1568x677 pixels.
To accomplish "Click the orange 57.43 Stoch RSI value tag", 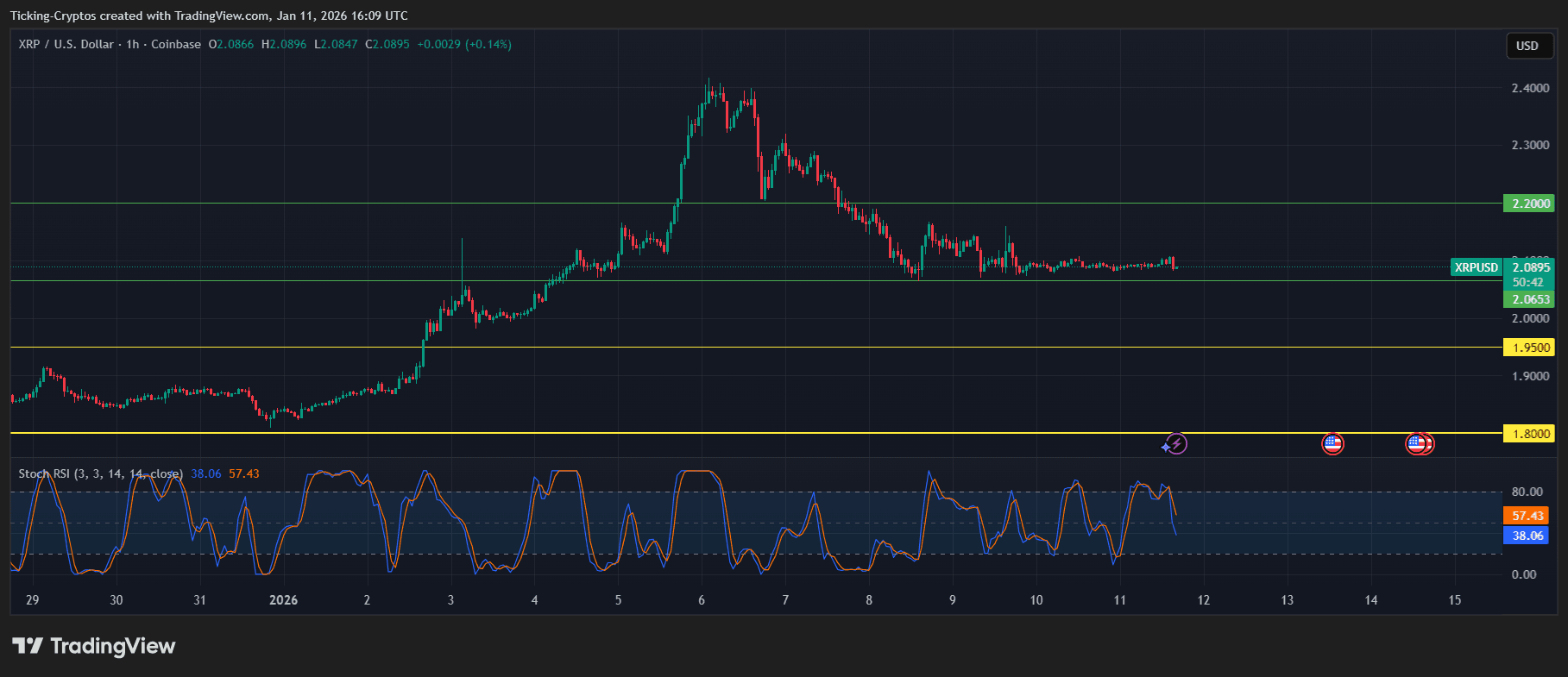I will pos(1527,516).
